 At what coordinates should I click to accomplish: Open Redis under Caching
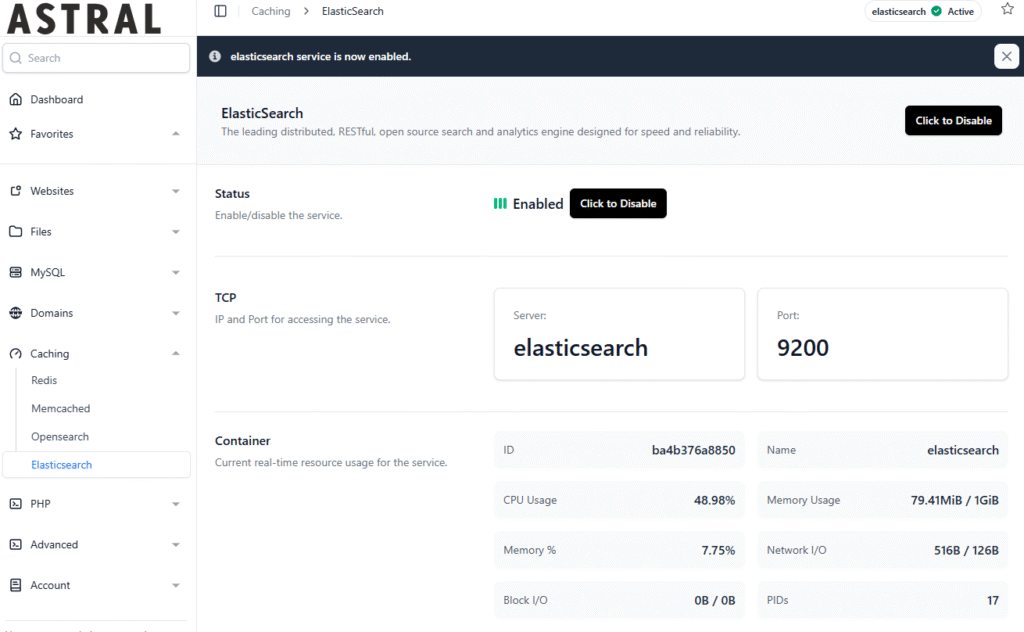[x=44, y=380]
